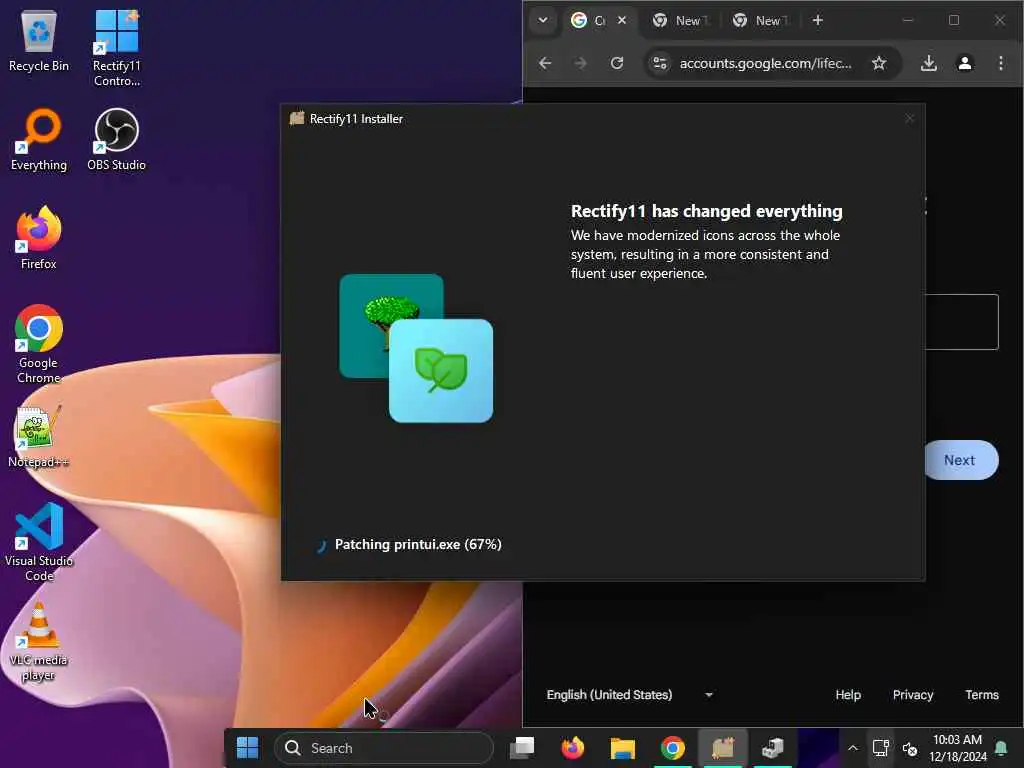
Task: Switch to the first New Tab tab
Action: click(681, 20)
